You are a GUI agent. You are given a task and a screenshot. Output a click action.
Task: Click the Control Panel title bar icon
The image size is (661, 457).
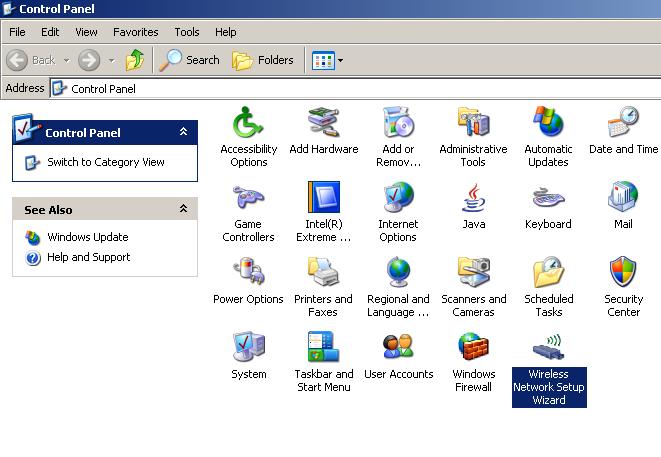9,8
